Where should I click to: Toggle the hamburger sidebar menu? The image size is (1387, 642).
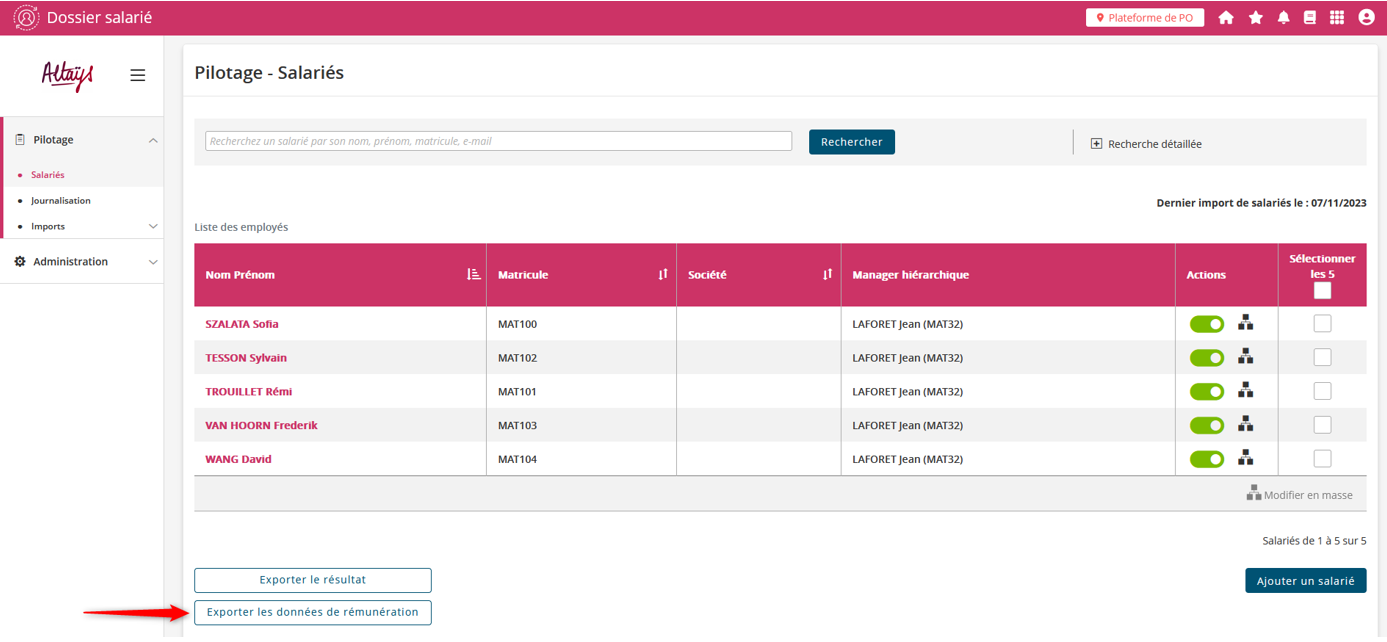pyautogui.click(x=138, y=75)
